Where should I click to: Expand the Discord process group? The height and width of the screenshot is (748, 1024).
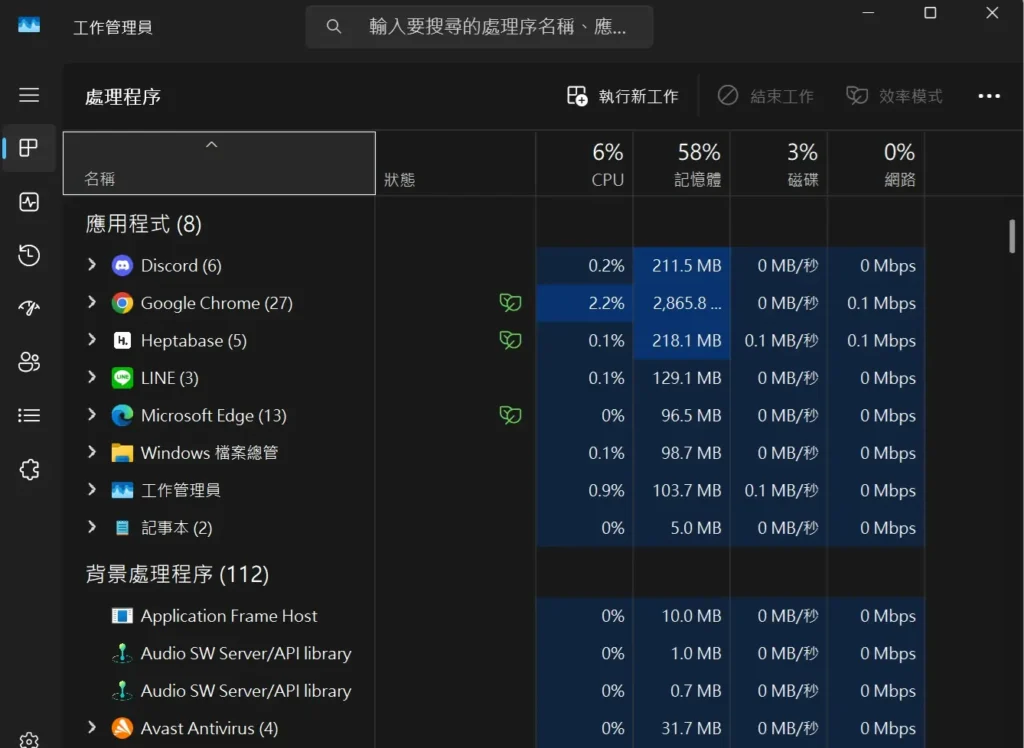pyautogui.click(x=91, y=265)
